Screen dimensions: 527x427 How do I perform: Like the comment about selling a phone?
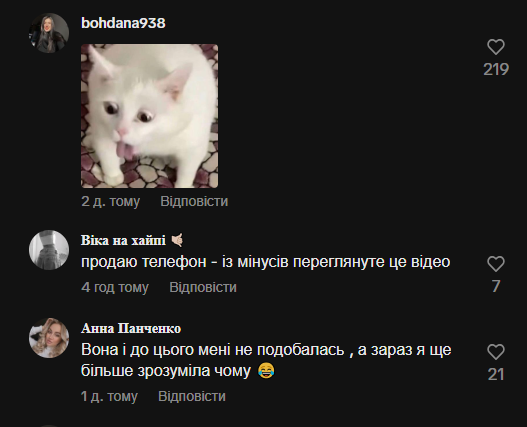[x=496, y=264]
